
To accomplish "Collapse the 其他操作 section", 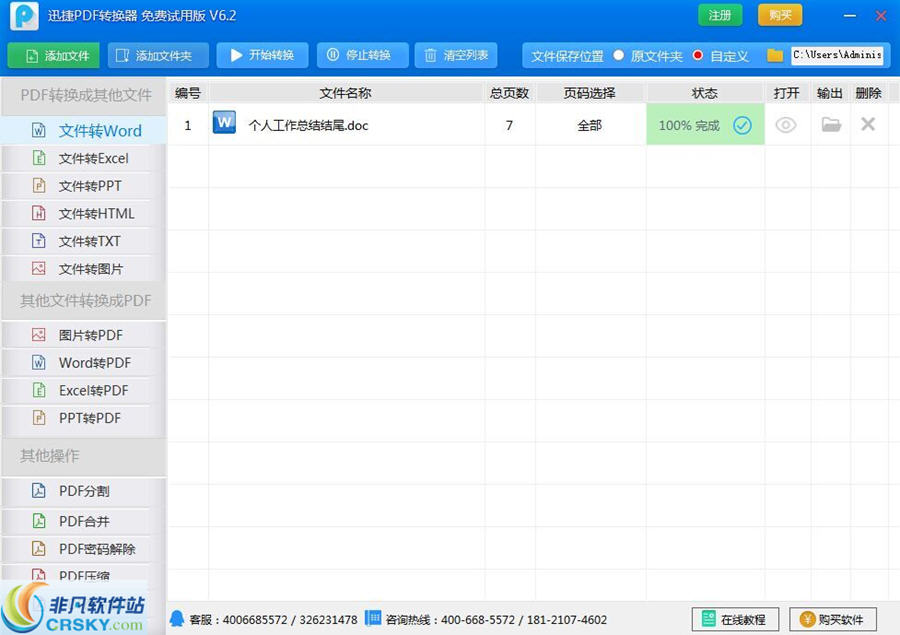I will click(84, 456).
